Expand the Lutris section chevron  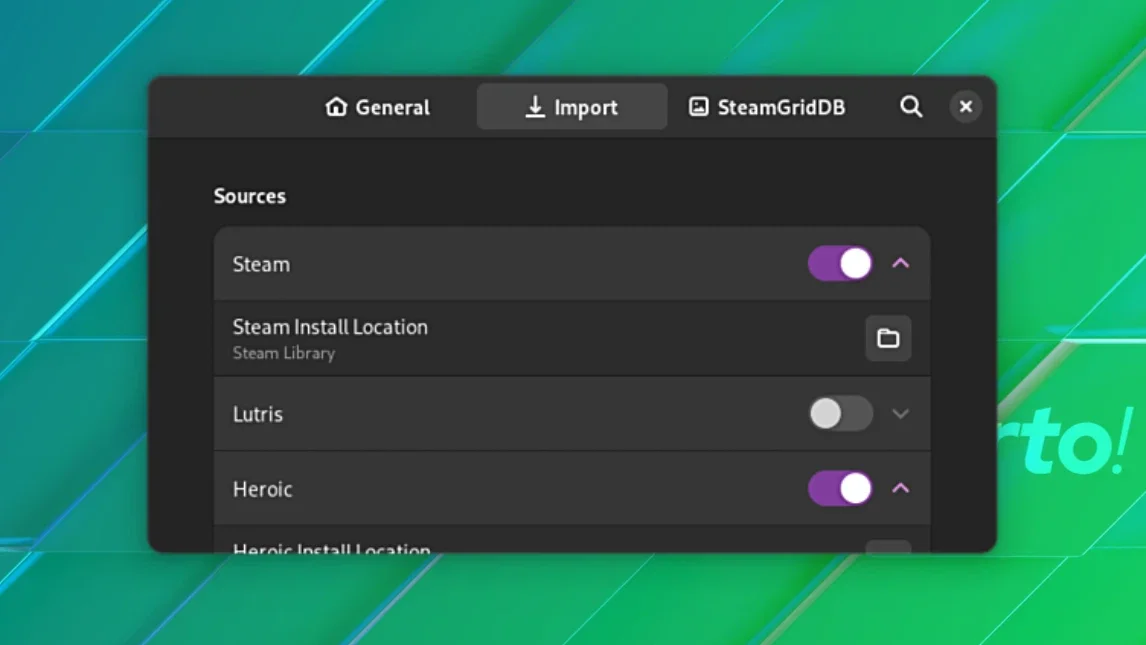(900, 413)
